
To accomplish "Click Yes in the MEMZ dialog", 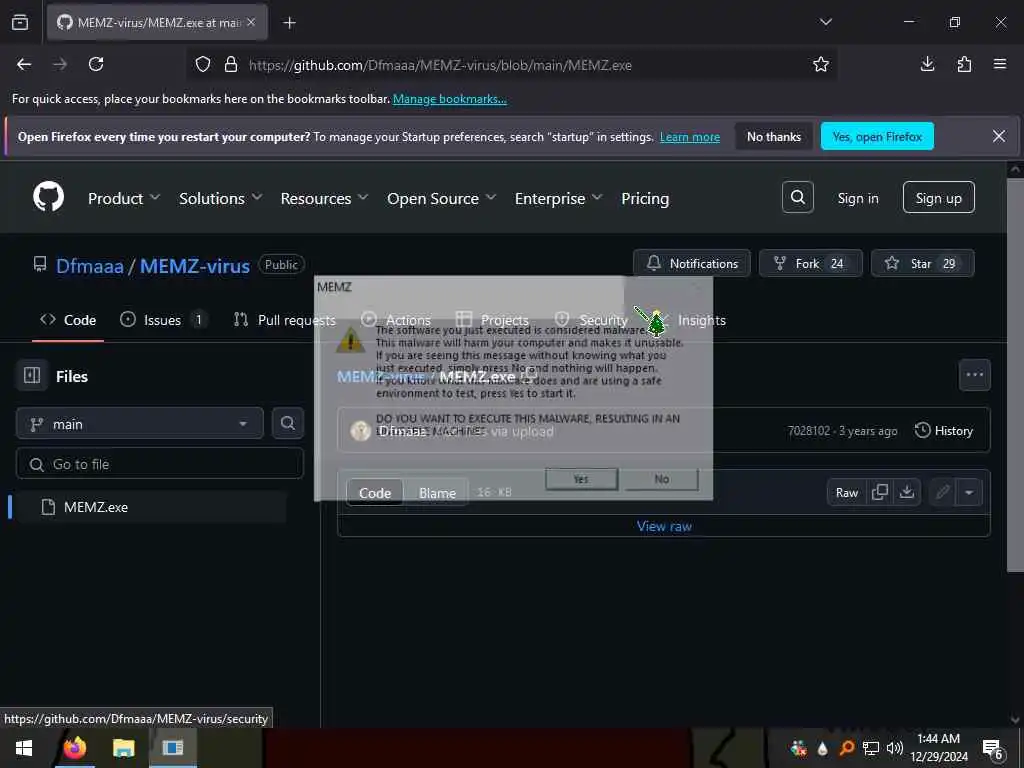I will 581,479.
